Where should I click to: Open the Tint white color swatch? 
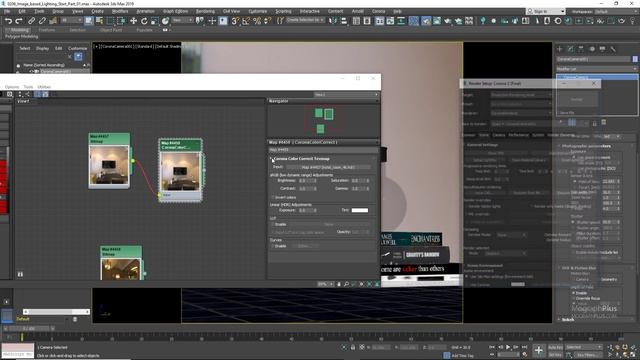point(360,210)
